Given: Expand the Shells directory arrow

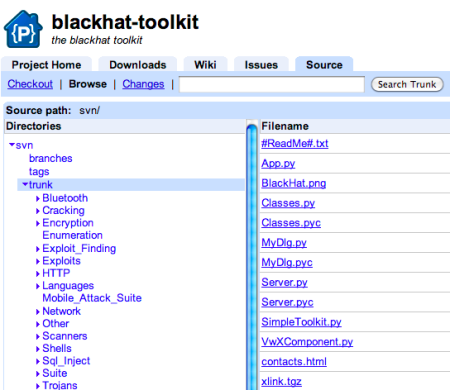Looking at the screenshot, I should 38,349.
